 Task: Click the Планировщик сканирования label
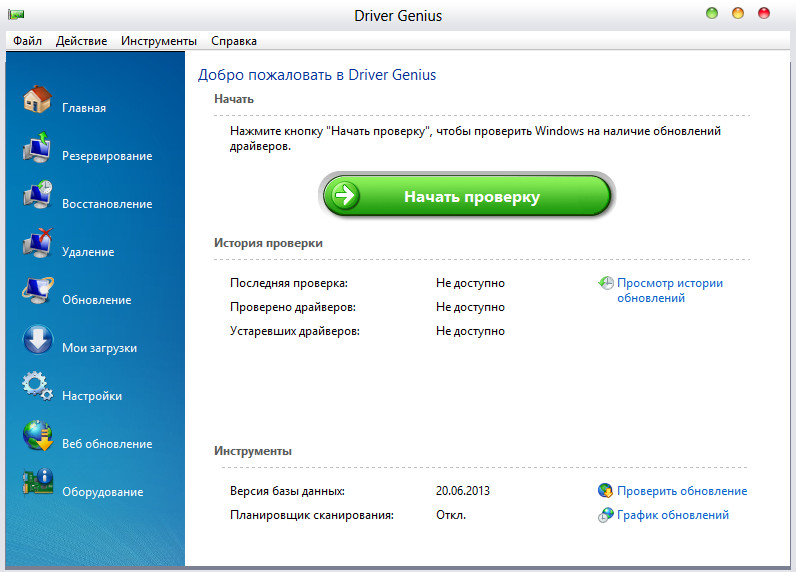312,515
